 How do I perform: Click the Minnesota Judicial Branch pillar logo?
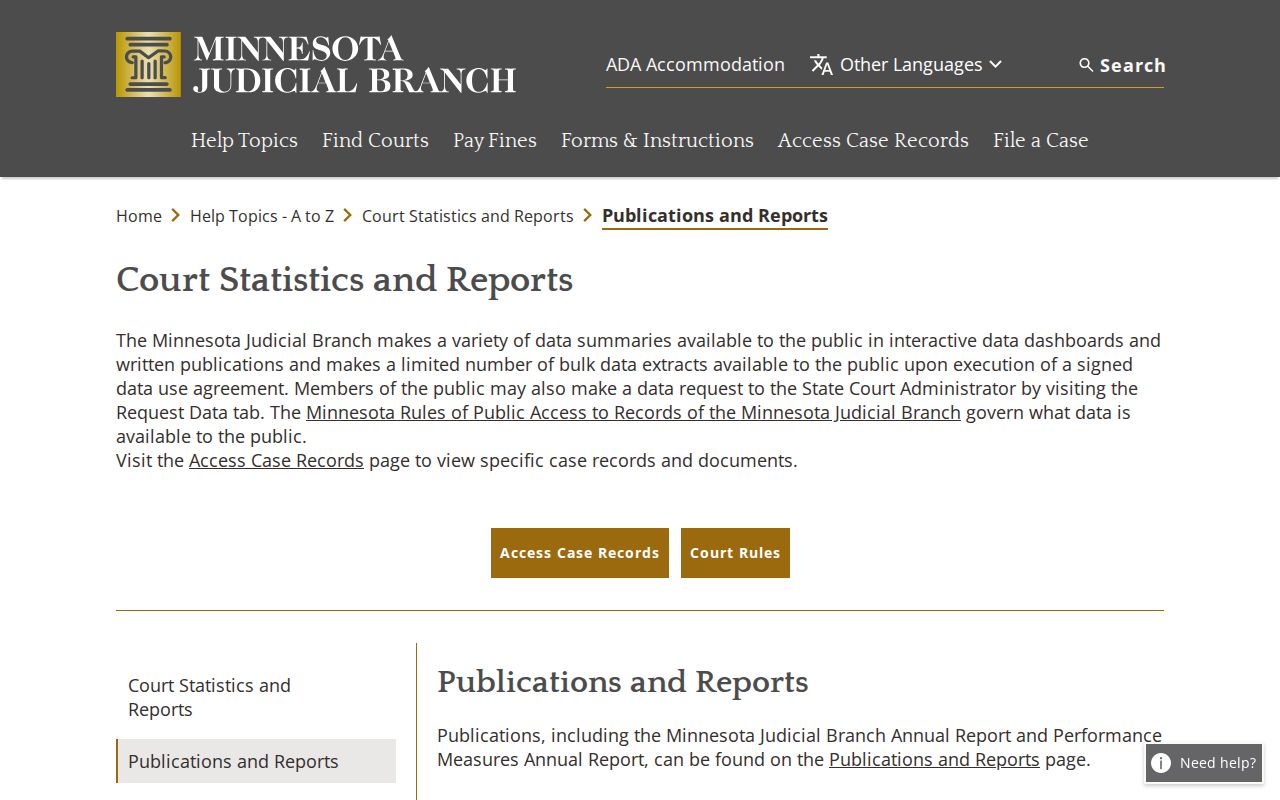(x=148, y=64)
